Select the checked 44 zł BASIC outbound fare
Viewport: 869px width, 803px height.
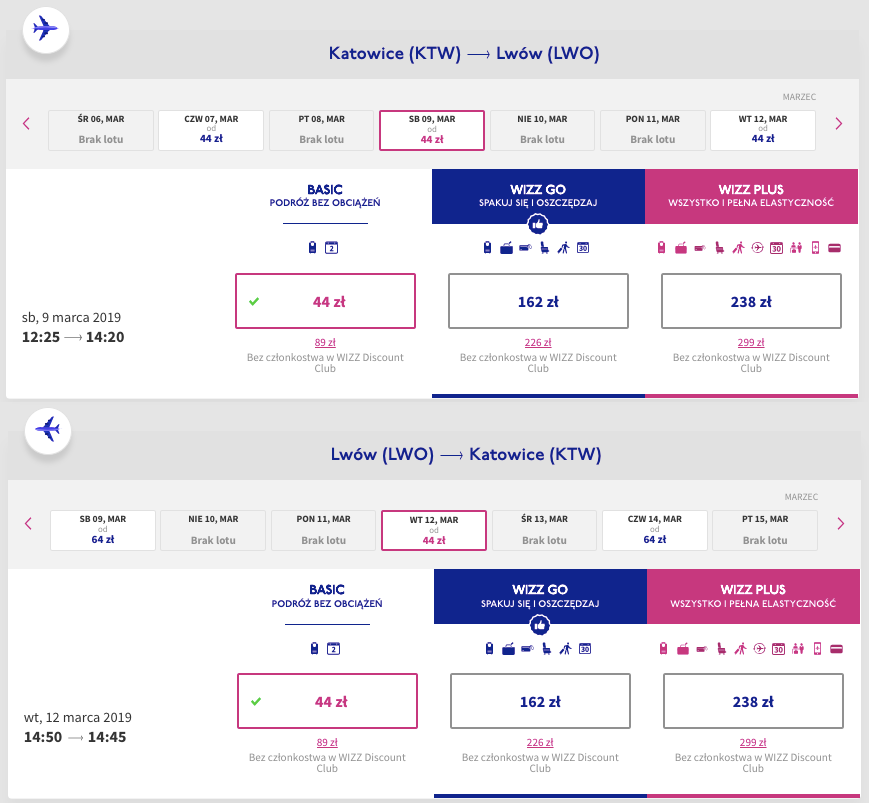click(325, 301)
